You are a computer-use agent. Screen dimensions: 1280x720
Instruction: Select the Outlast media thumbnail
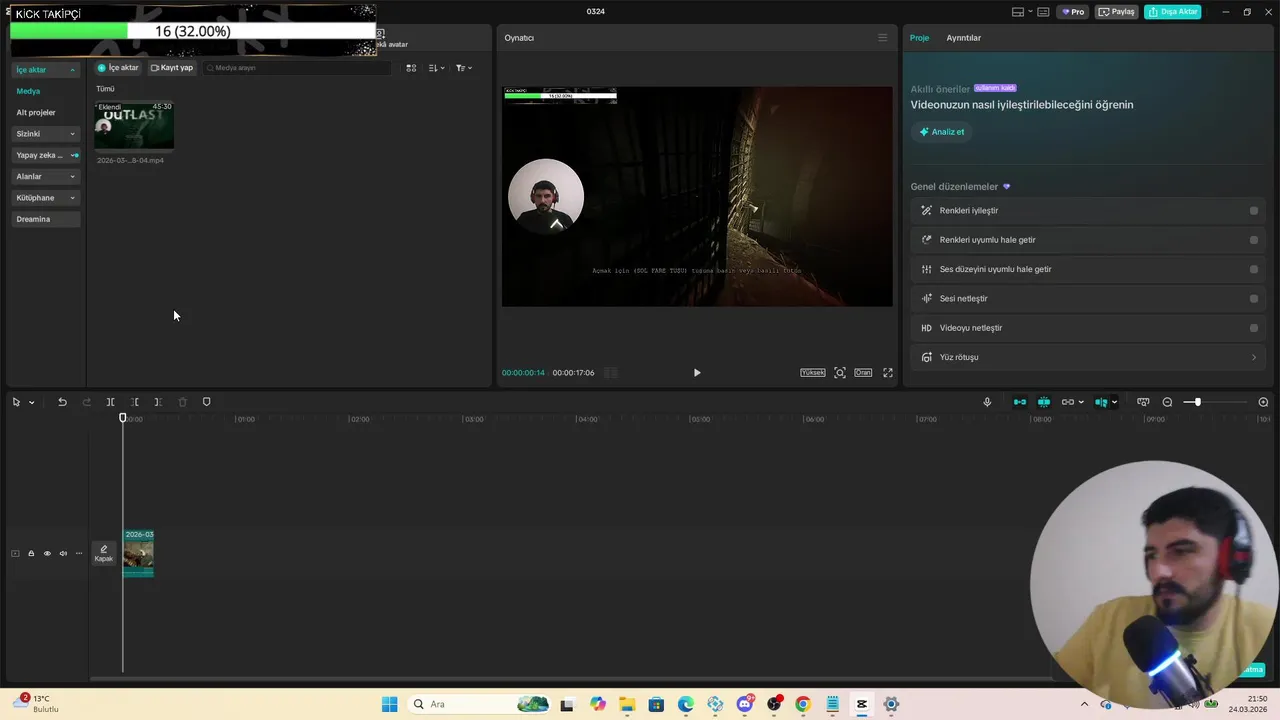(x=134, y=126)
